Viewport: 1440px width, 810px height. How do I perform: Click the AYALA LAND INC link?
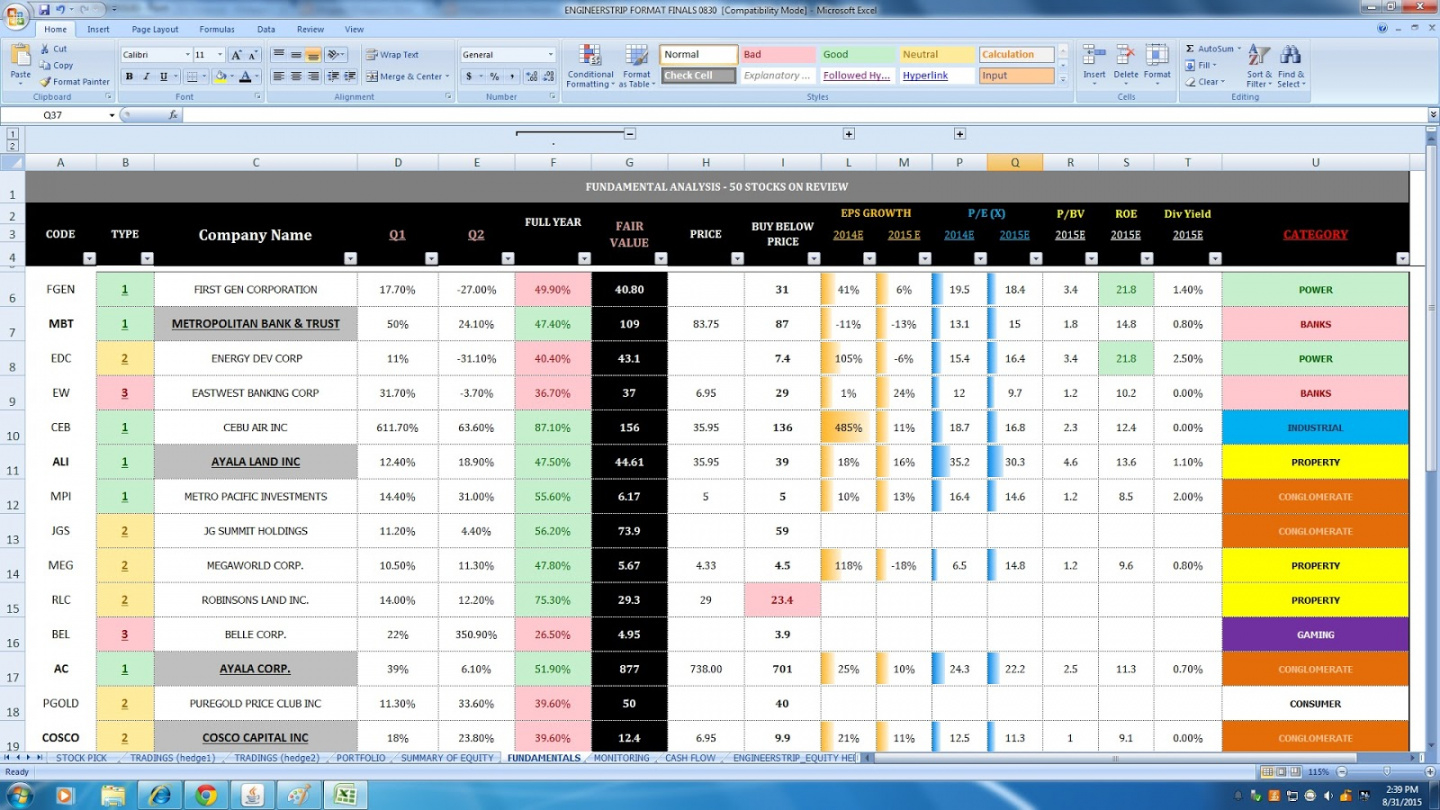click(x=255, y=462)
